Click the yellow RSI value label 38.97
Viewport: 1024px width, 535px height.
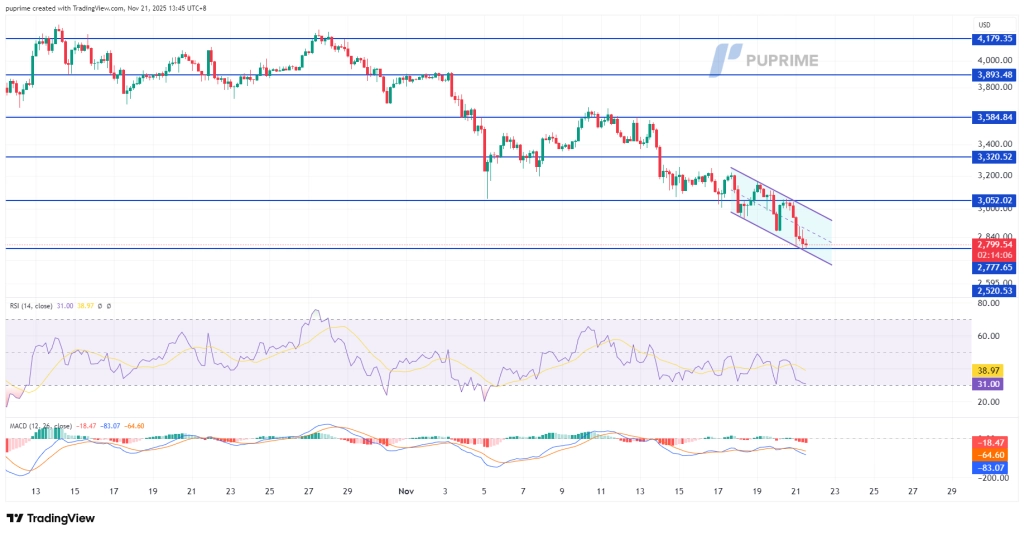point(987,370)
